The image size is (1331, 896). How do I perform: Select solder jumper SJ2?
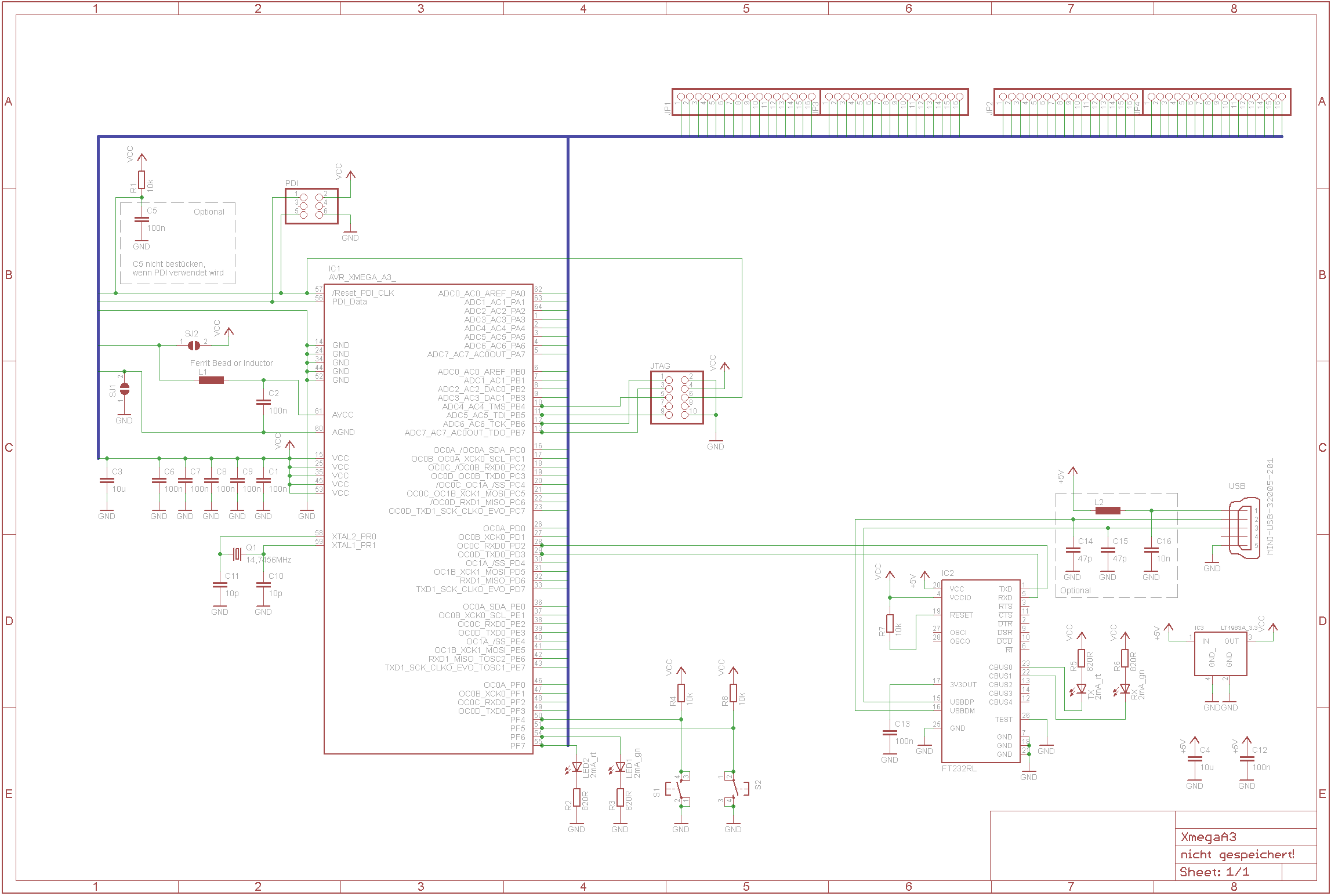tap(194, 345)
